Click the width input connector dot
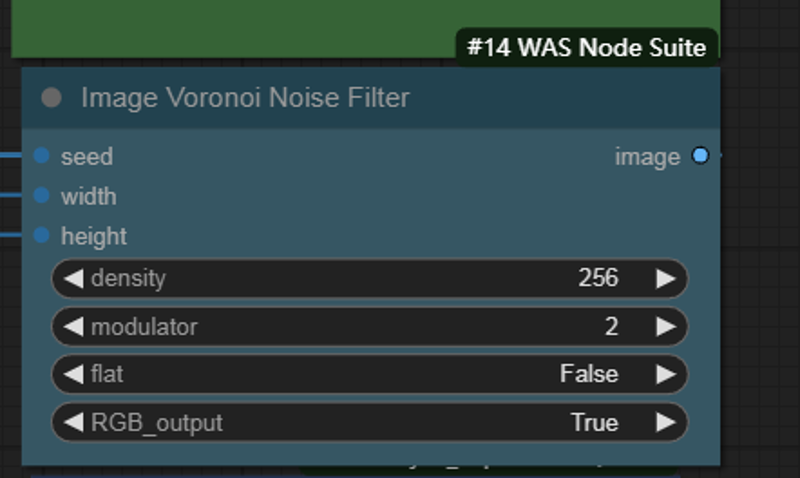This screenshot has height=478, width=800. (x=41, y=195)
